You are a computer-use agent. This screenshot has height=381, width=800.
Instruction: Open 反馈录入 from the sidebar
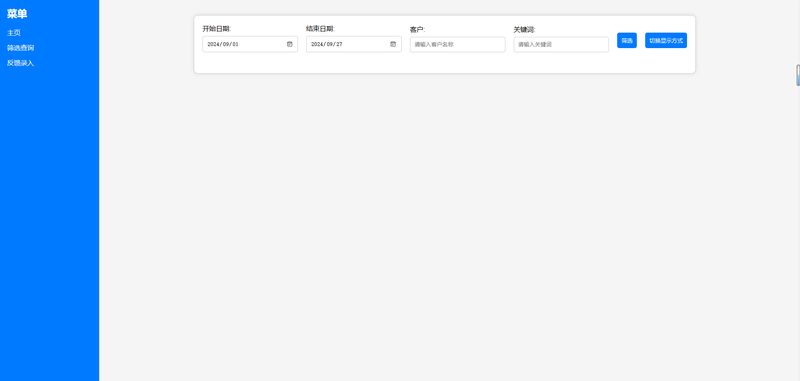[x=20, y=63]
